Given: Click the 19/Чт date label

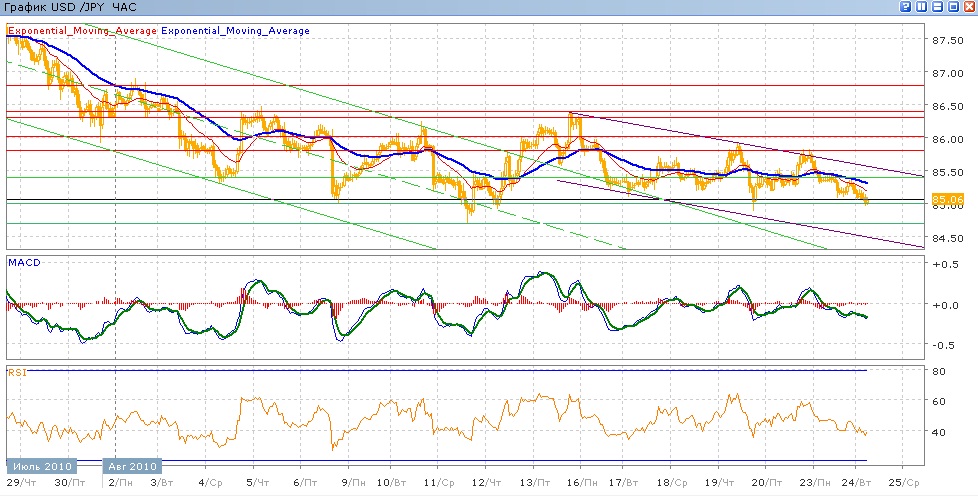Looking at the screenshot, I should [719, 483].
